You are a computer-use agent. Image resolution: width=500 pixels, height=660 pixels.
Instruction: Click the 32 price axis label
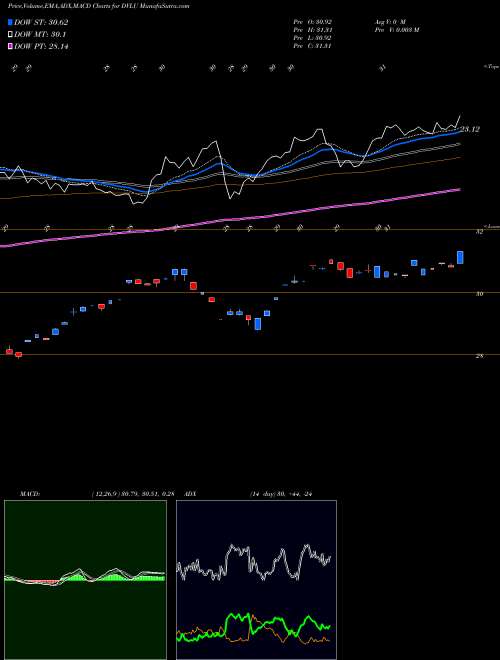[479, 232]
